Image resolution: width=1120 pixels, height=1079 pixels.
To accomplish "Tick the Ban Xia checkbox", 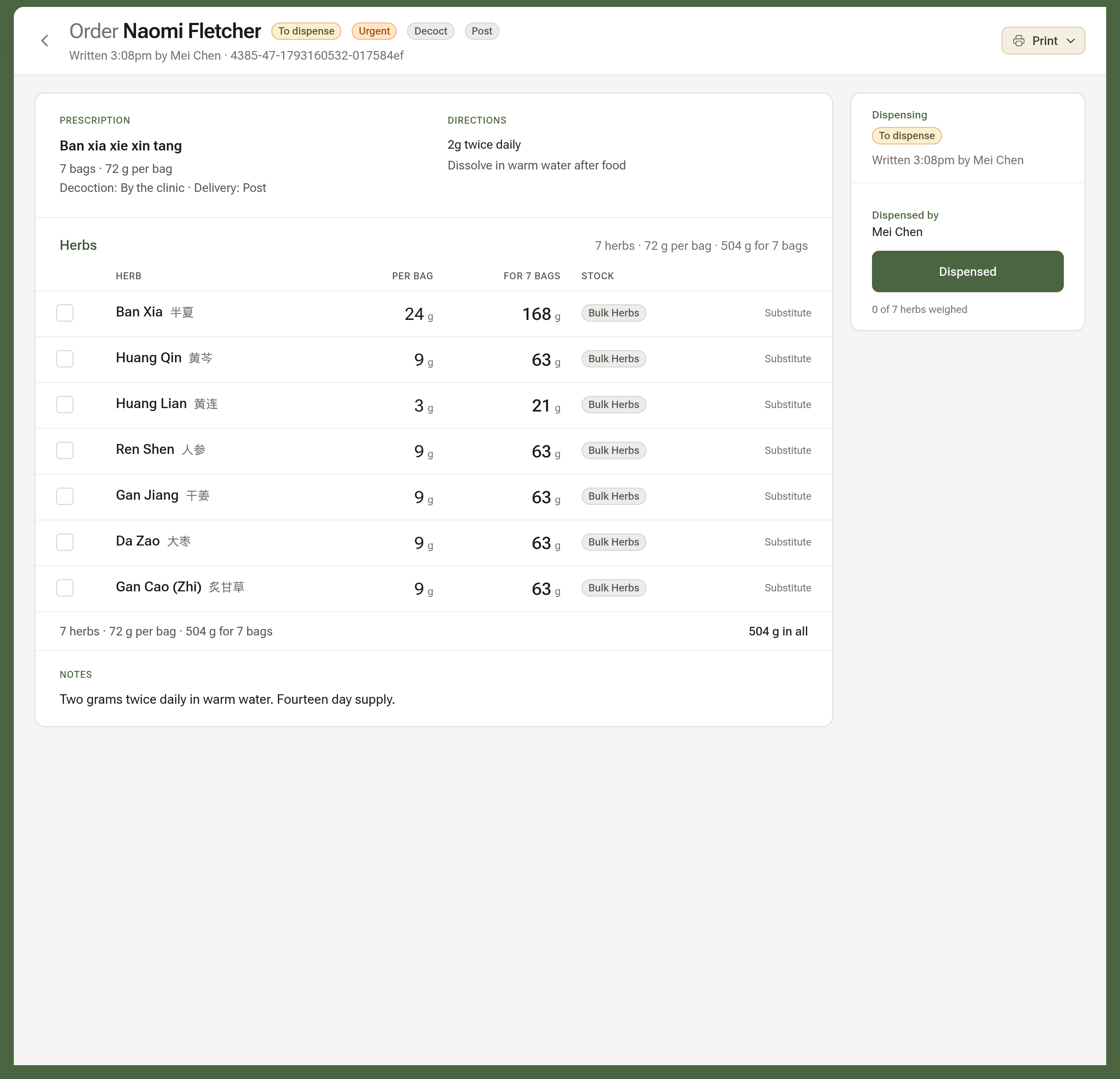I will (x=65, y=313).
